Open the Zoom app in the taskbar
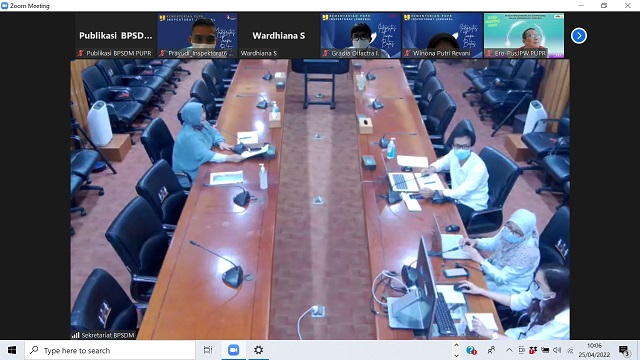 (x=233, y=350)
